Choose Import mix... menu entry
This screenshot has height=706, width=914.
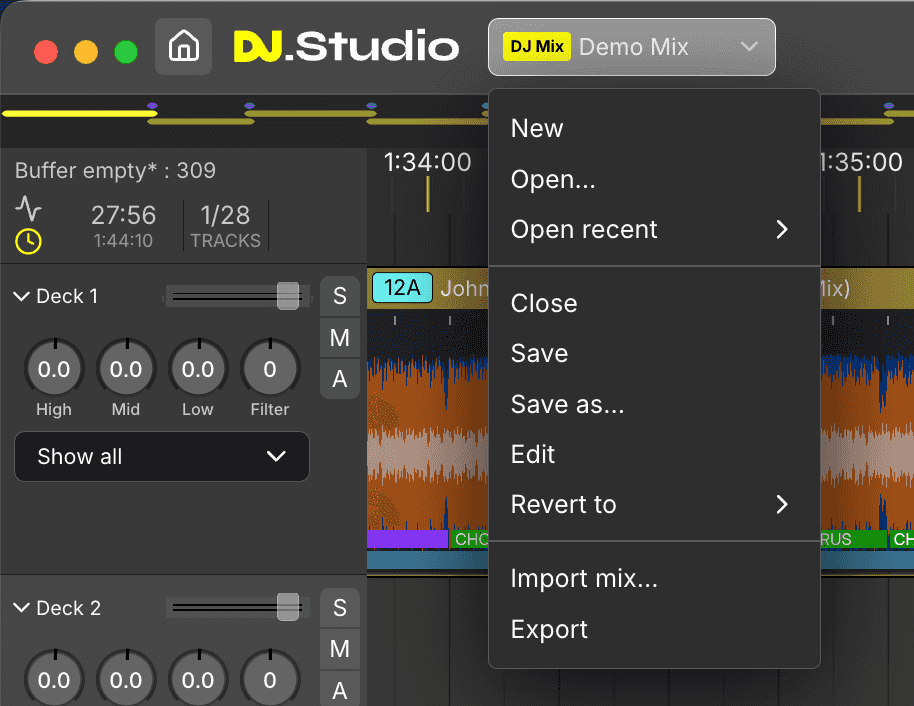pos(584,578)
